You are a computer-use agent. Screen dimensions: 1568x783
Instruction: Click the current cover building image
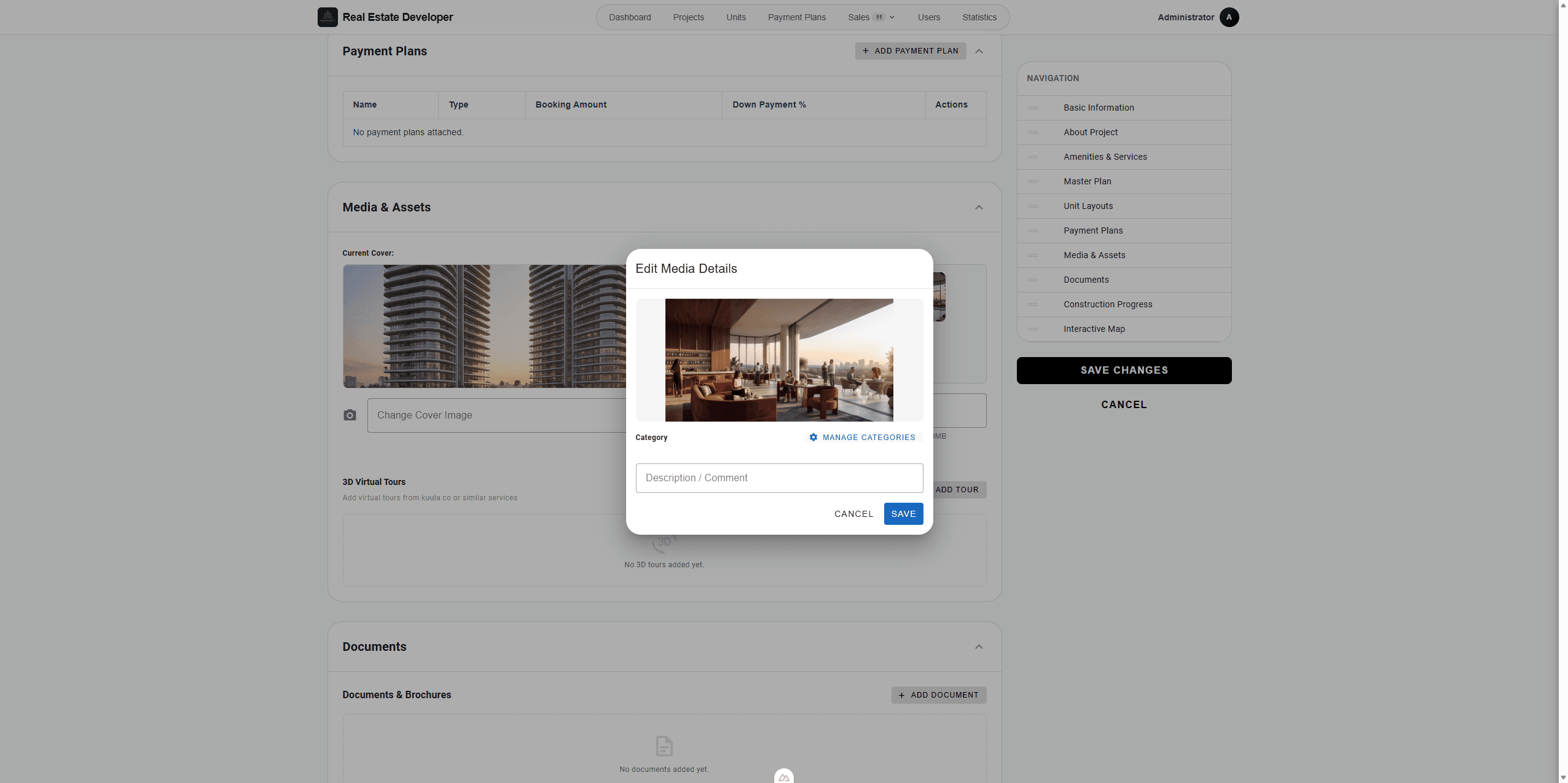point(484,326)
